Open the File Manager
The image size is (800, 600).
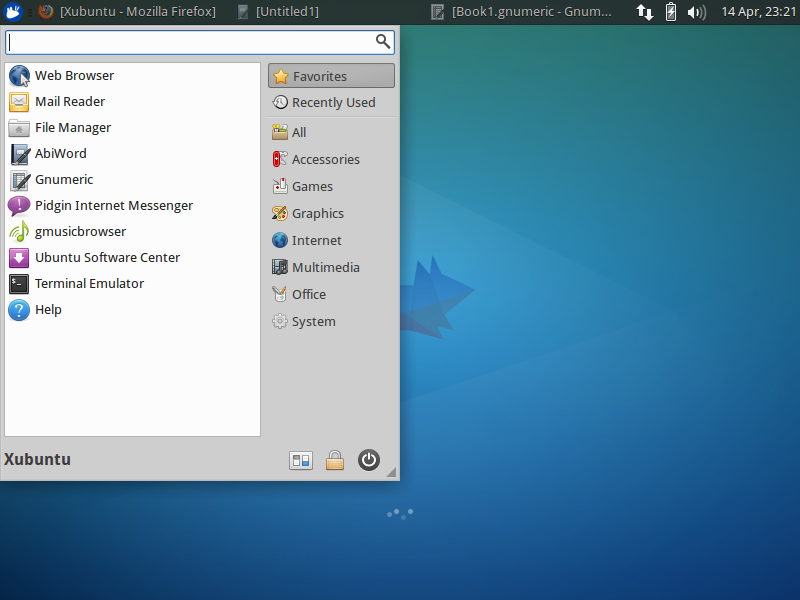coord(71,127)
